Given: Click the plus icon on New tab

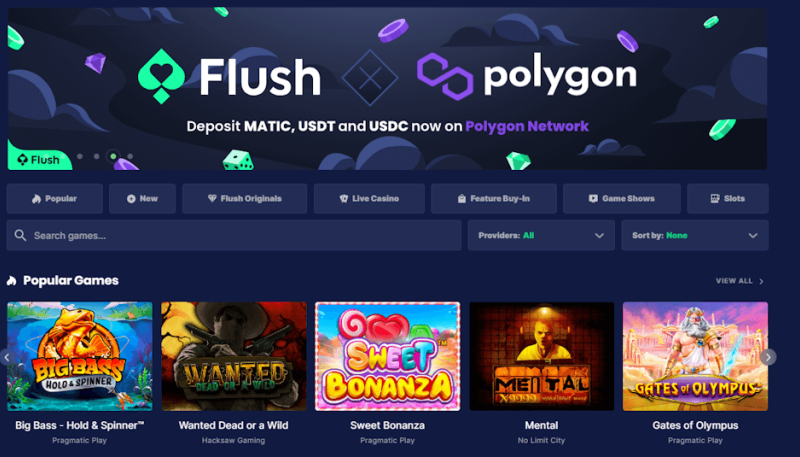Looking at the screenshot, I should click(x=131, y=199).
